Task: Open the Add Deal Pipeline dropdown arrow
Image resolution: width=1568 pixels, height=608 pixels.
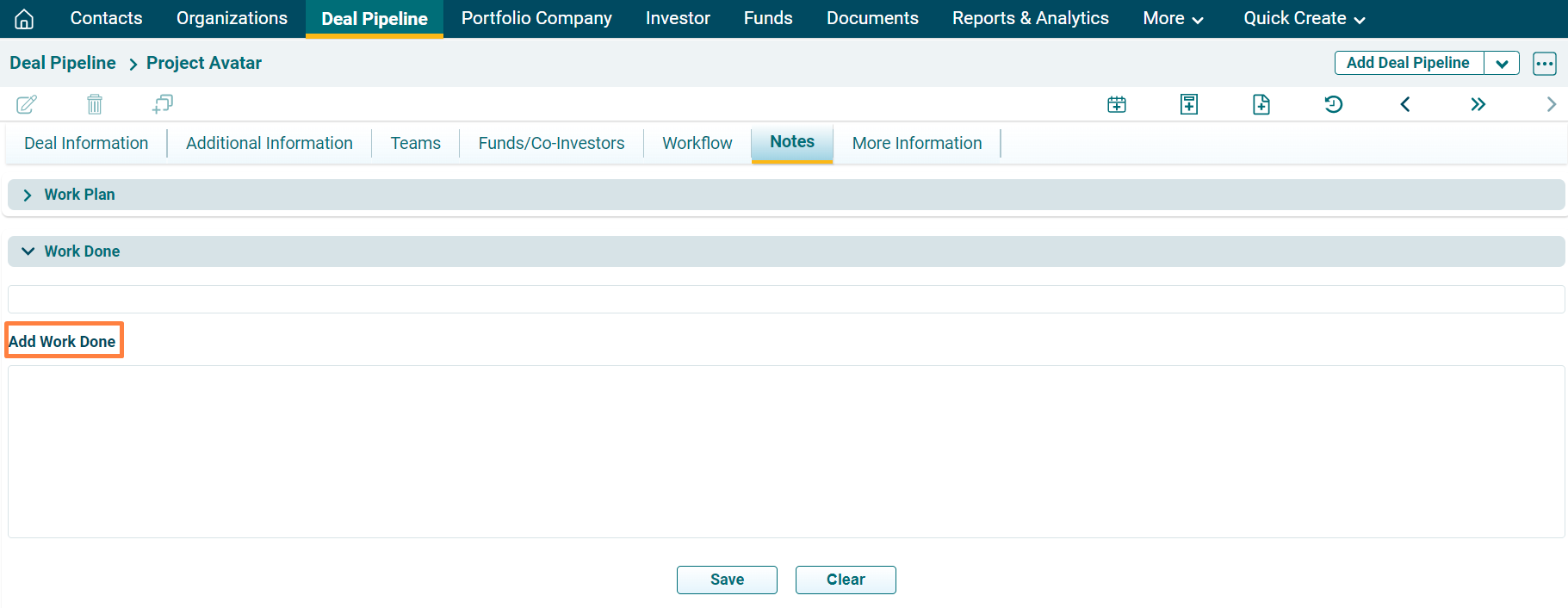Action: tap(1502, 64)
